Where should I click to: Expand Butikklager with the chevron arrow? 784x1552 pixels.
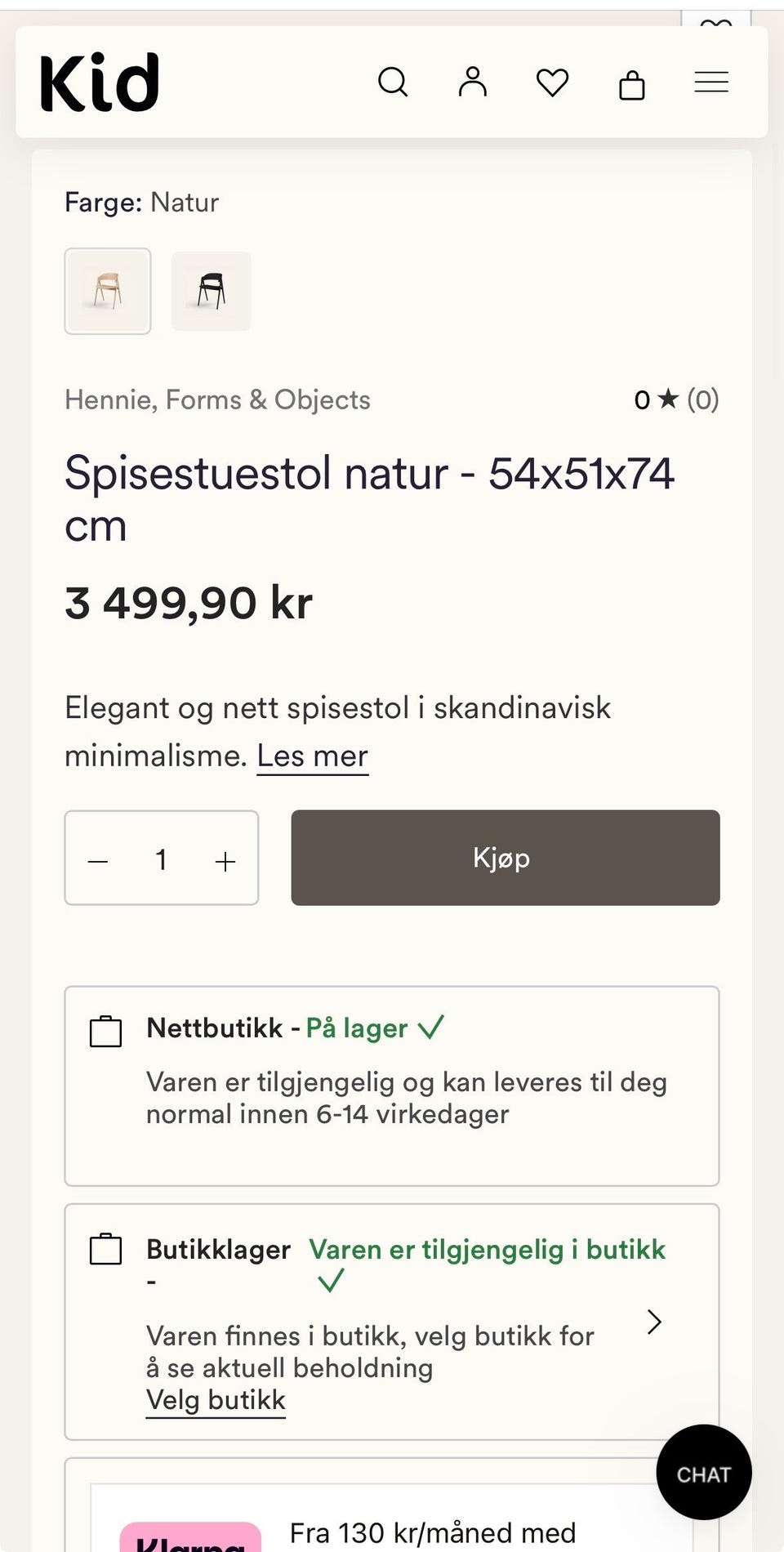coord(654,1322)
